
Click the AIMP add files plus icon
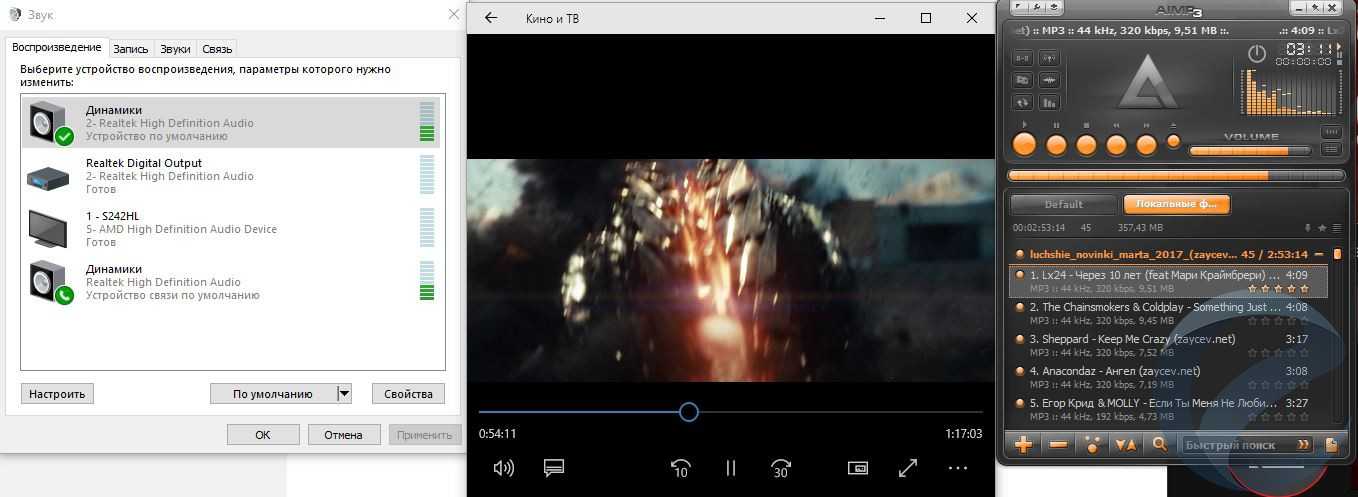1024,445
